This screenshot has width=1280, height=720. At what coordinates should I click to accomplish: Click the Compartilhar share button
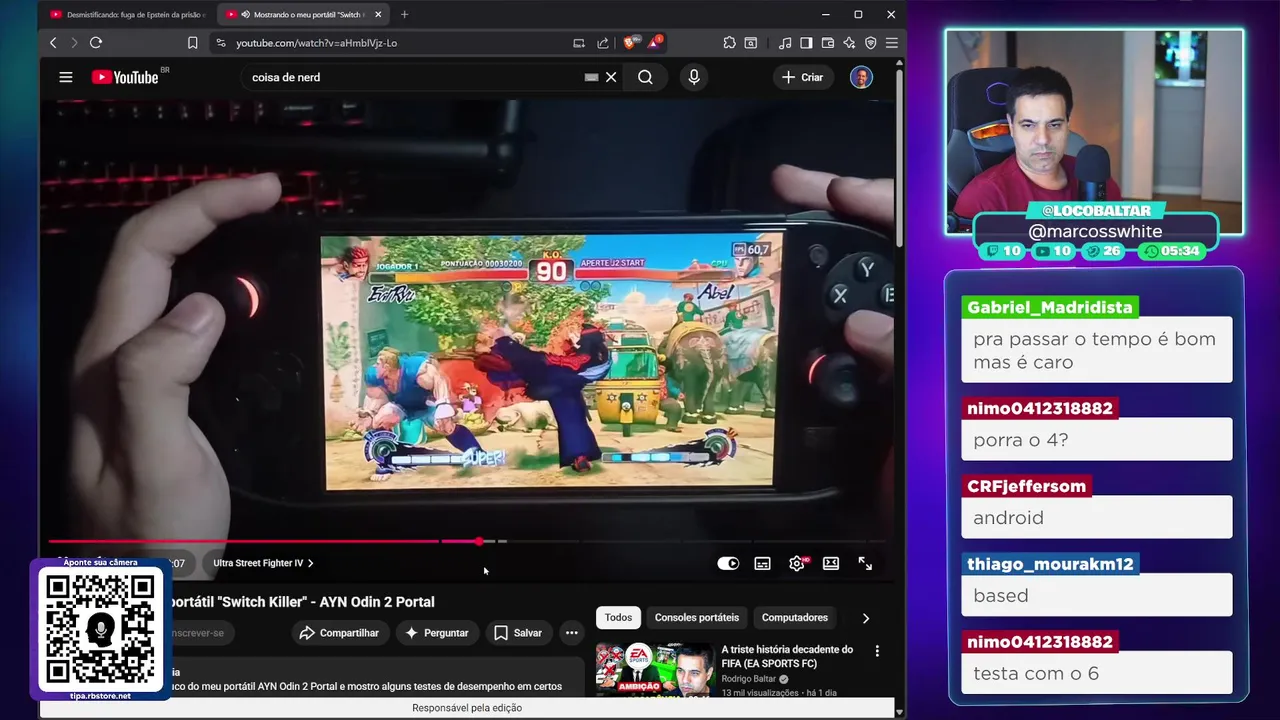point(340,632)
